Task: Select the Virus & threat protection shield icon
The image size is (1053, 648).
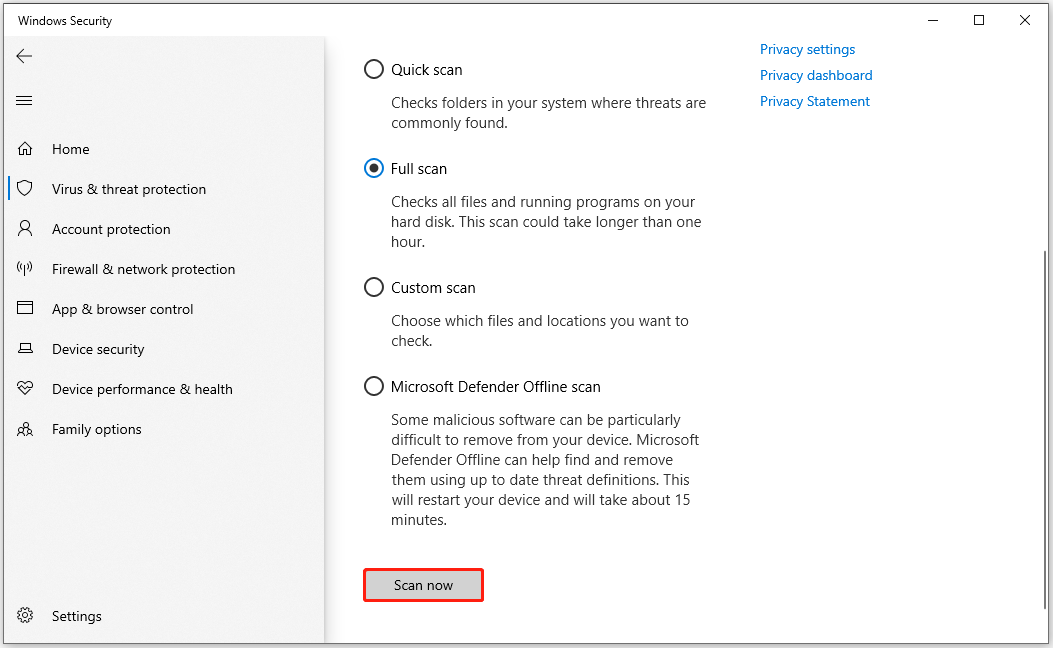Action: tap(25, 188)
